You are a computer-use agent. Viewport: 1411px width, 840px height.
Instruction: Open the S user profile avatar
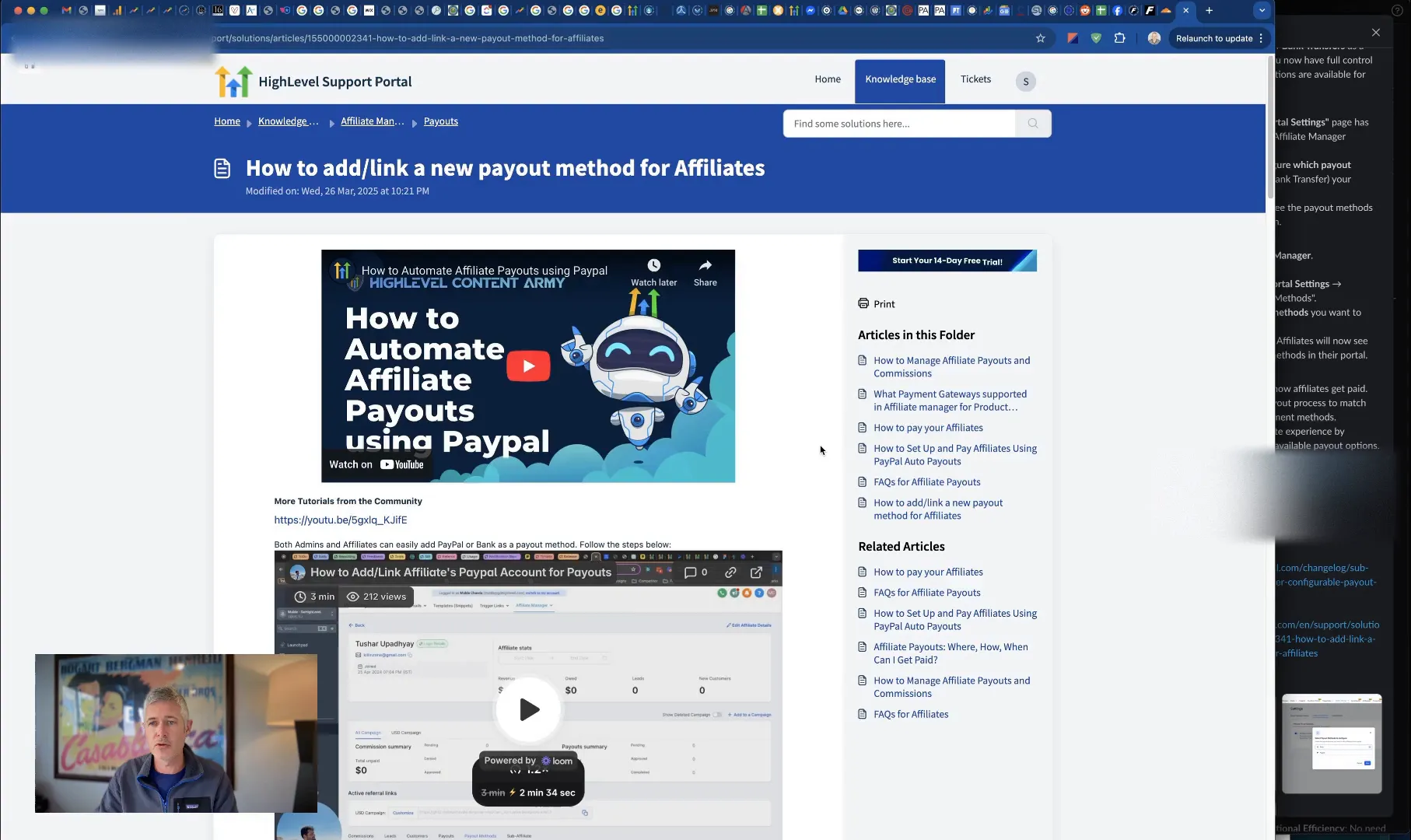pos(1026,82)
